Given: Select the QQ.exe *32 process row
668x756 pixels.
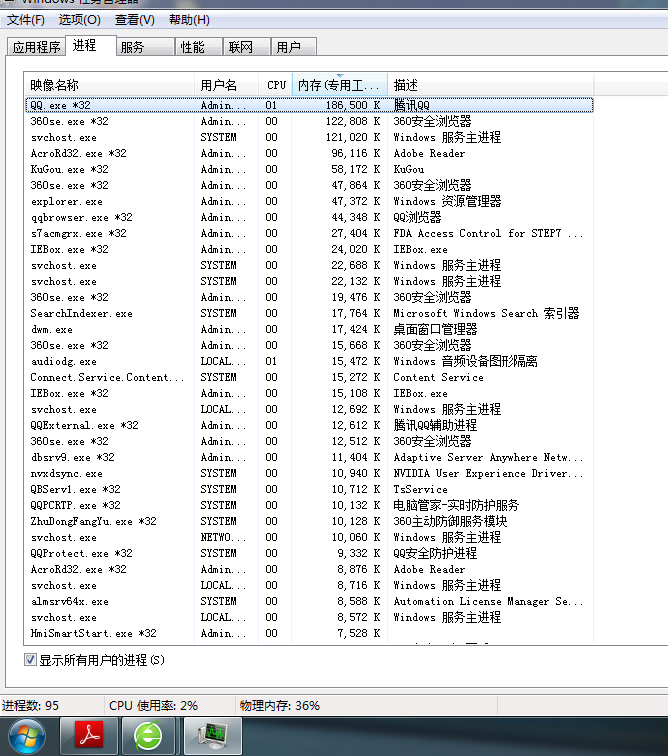Looking at the screenshot, I should 309,105.
